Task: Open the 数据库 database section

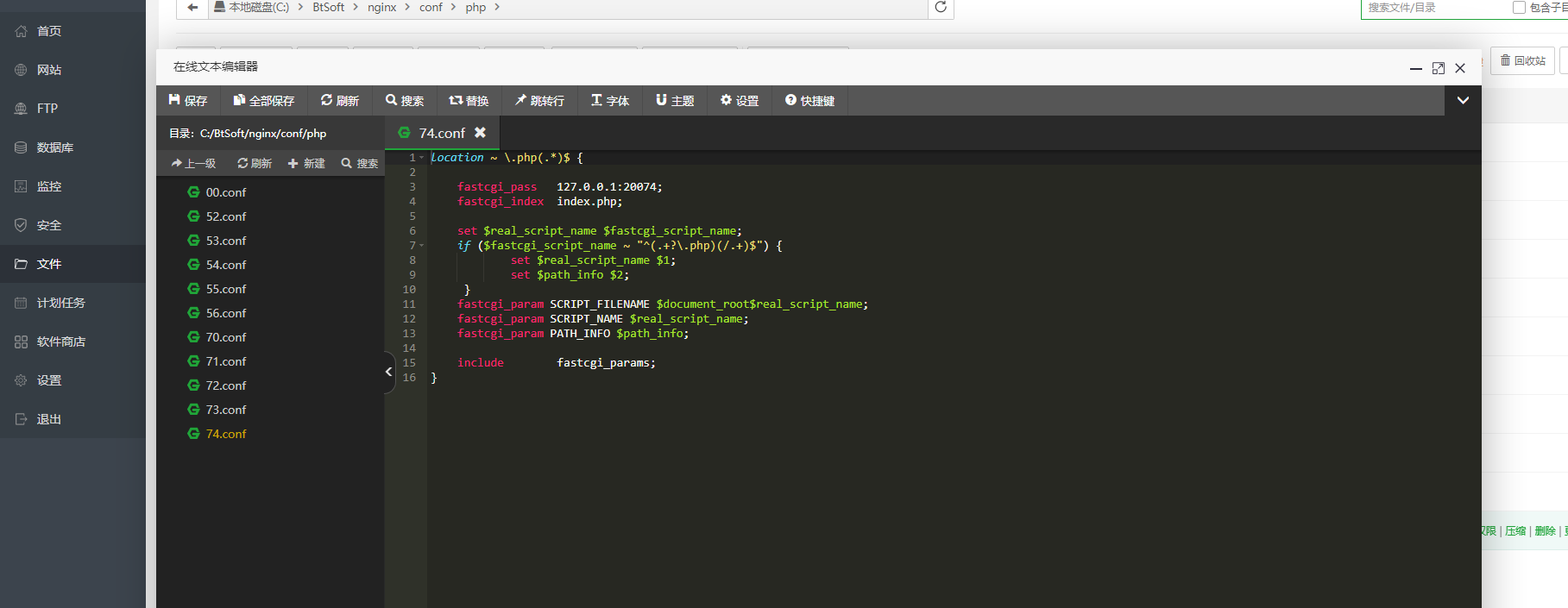Action: pyautogui.click(x=72, y=147)
